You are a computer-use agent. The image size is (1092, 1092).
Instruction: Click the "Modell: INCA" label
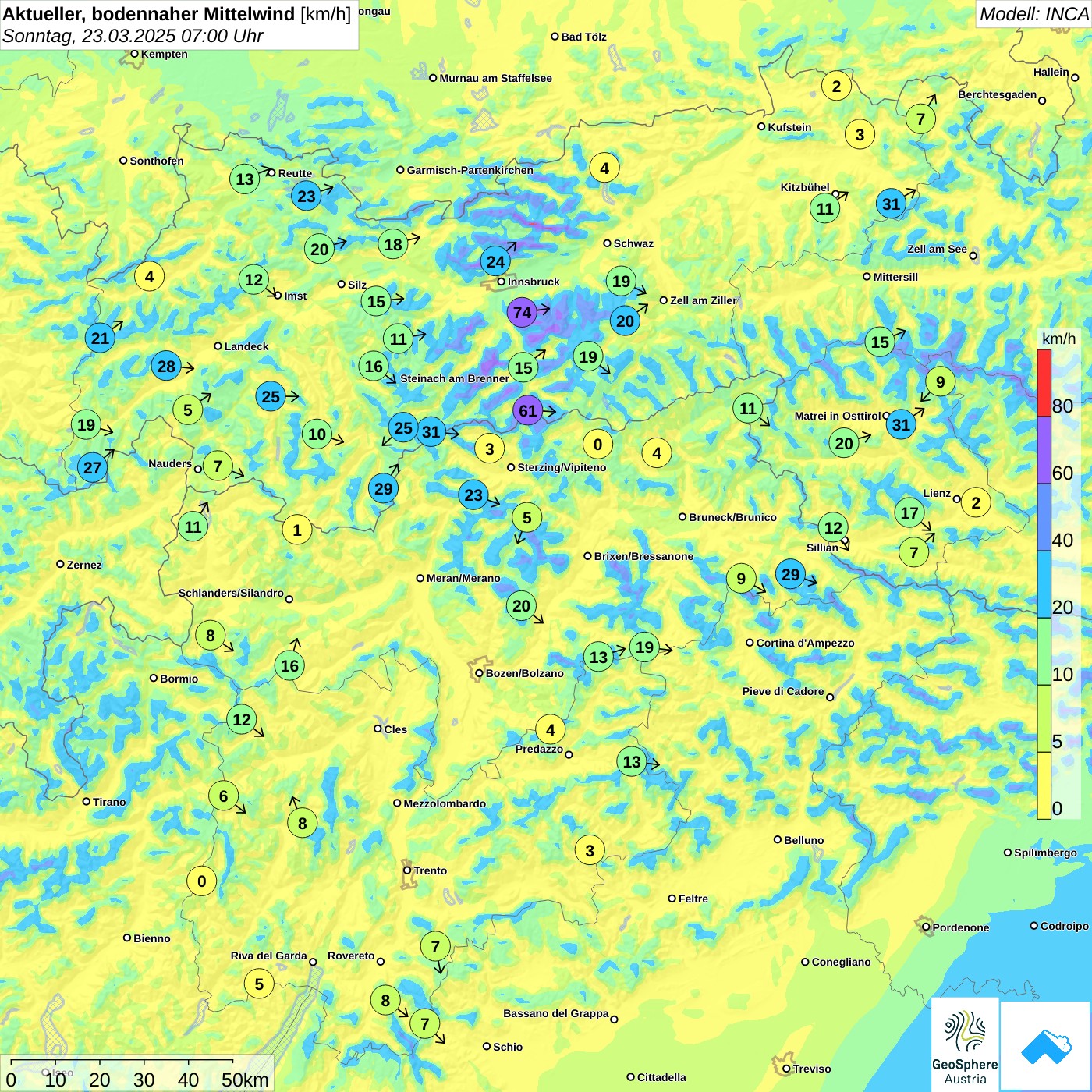tap(1033, 14)
